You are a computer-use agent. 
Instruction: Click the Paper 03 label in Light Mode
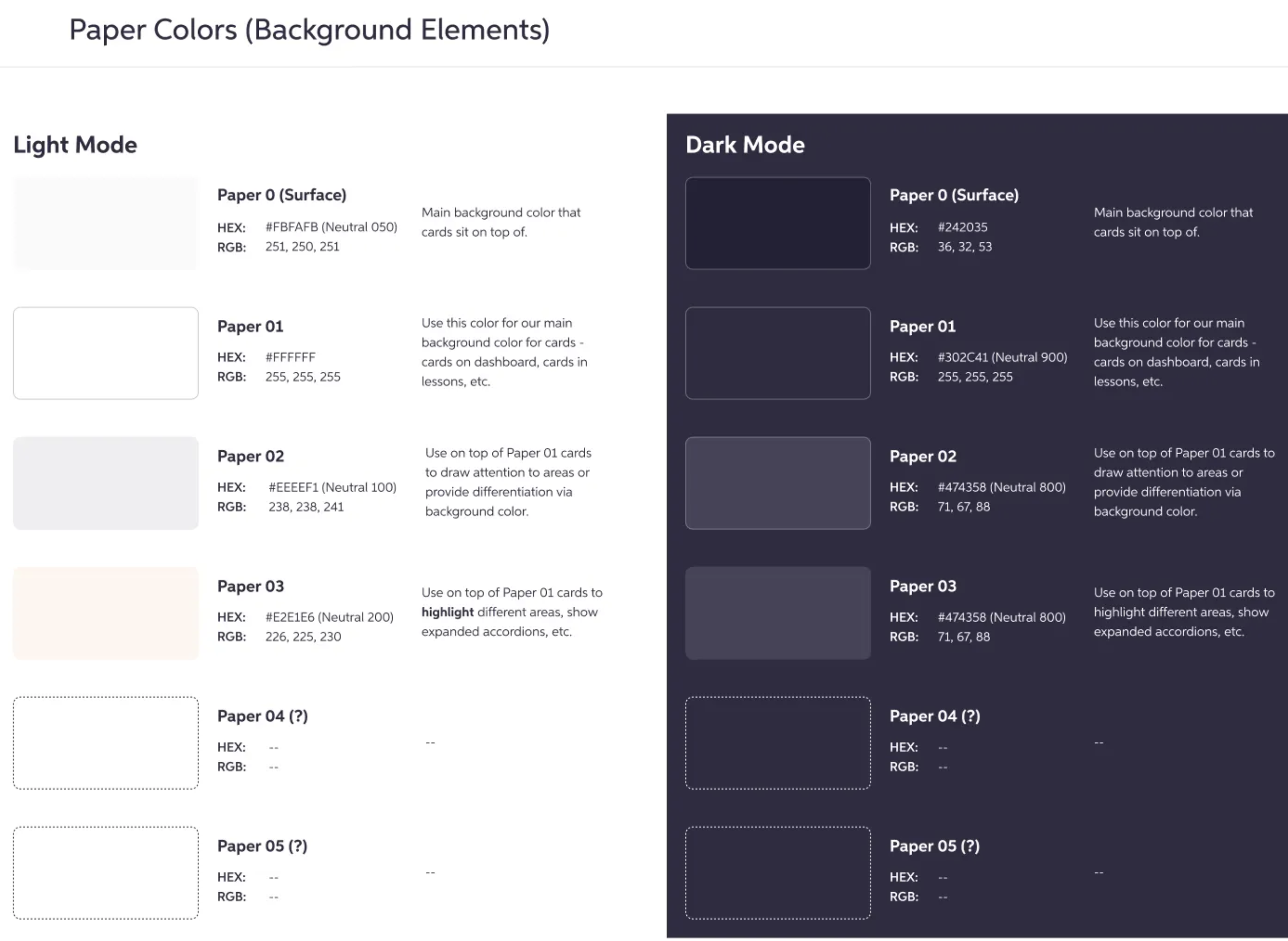point(250,586)
